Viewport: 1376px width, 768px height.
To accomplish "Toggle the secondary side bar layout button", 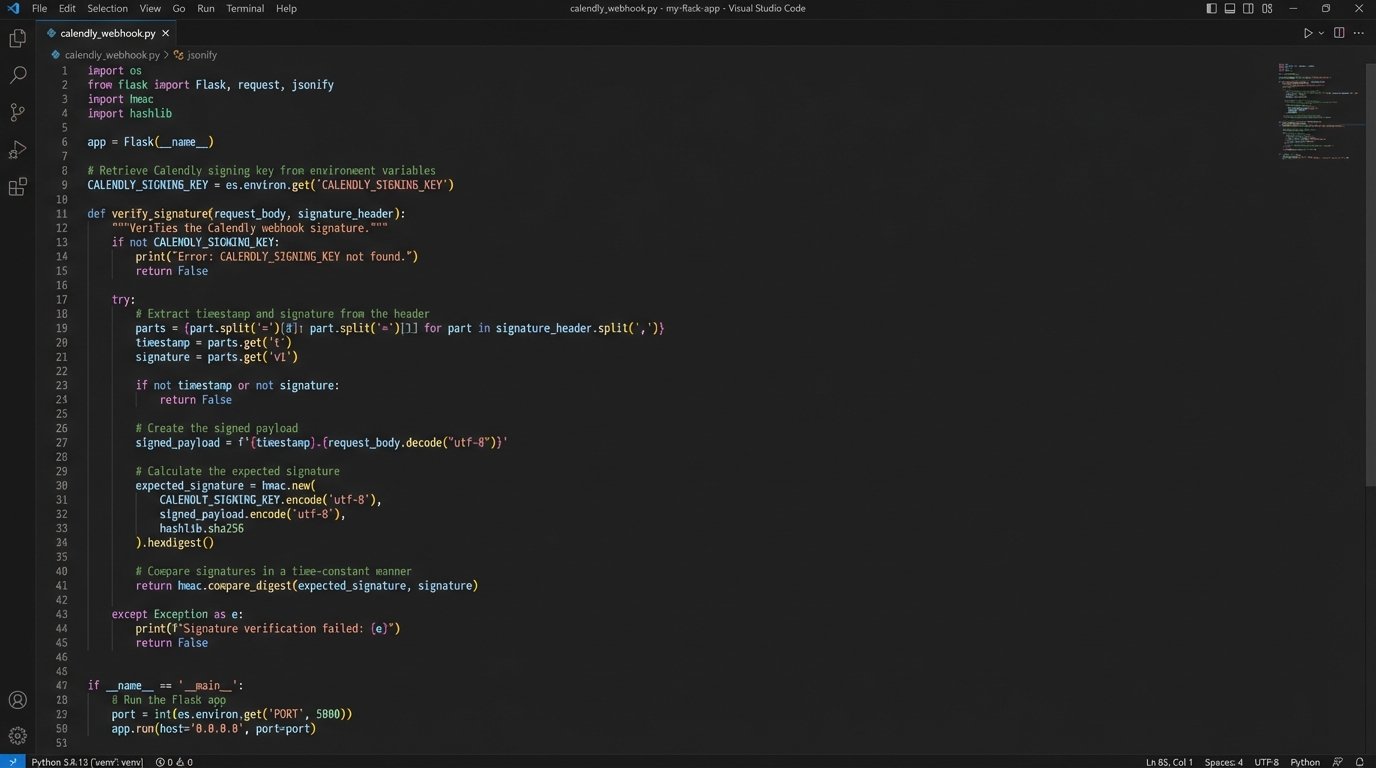I will (x=1248, y=8).
